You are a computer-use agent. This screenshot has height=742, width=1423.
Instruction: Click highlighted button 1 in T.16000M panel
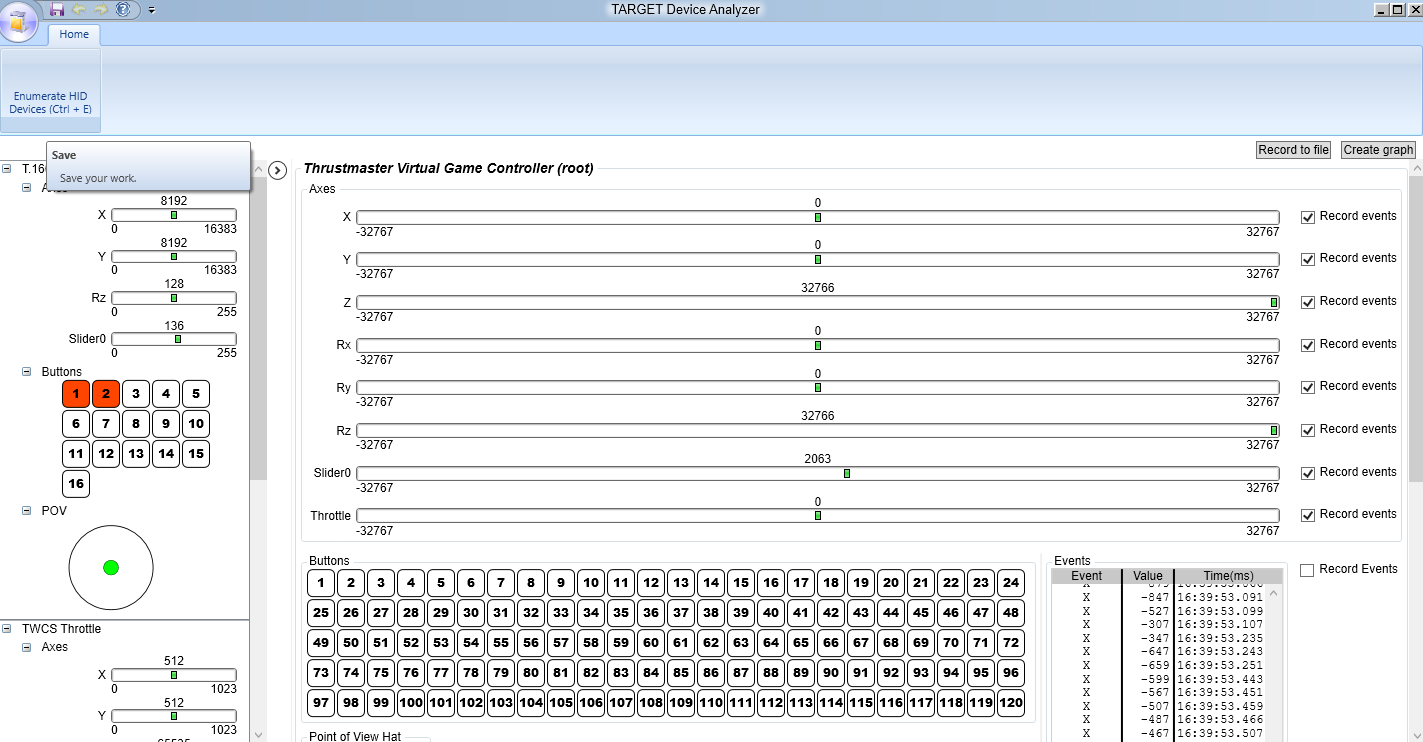coord(76,394)
